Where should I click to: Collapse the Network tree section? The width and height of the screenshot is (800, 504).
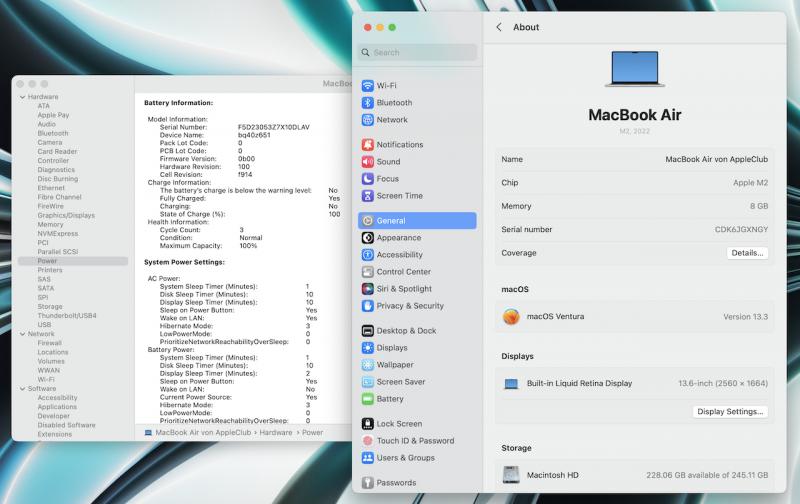tap(23, 334)
